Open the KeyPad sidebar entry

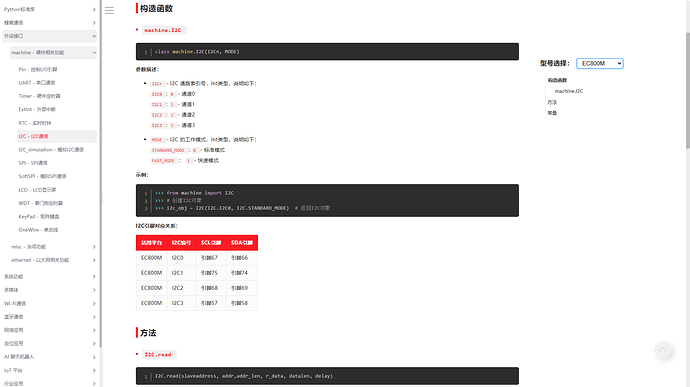pos(39,217)
